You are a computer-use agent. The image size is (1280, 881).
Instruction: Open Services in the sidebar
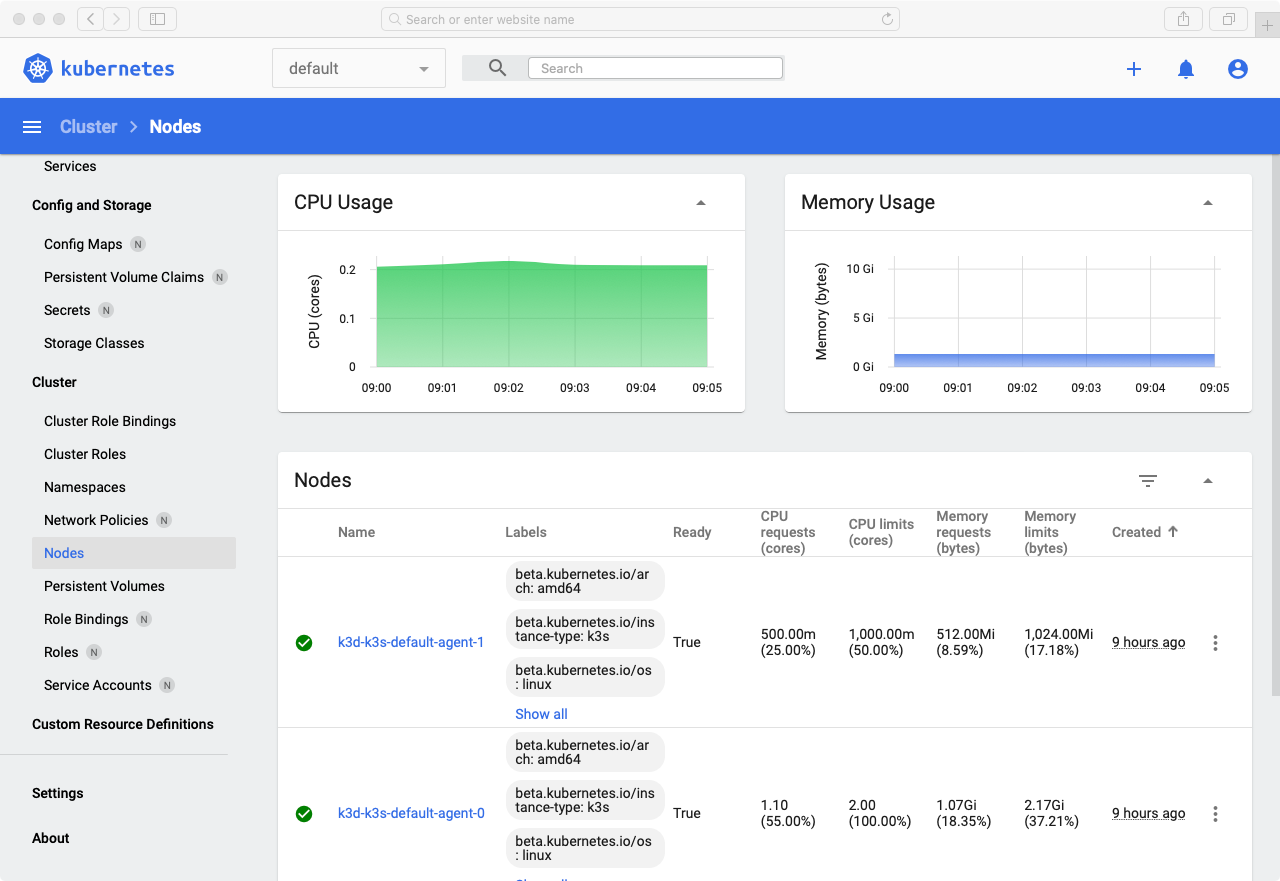(70, 166)
